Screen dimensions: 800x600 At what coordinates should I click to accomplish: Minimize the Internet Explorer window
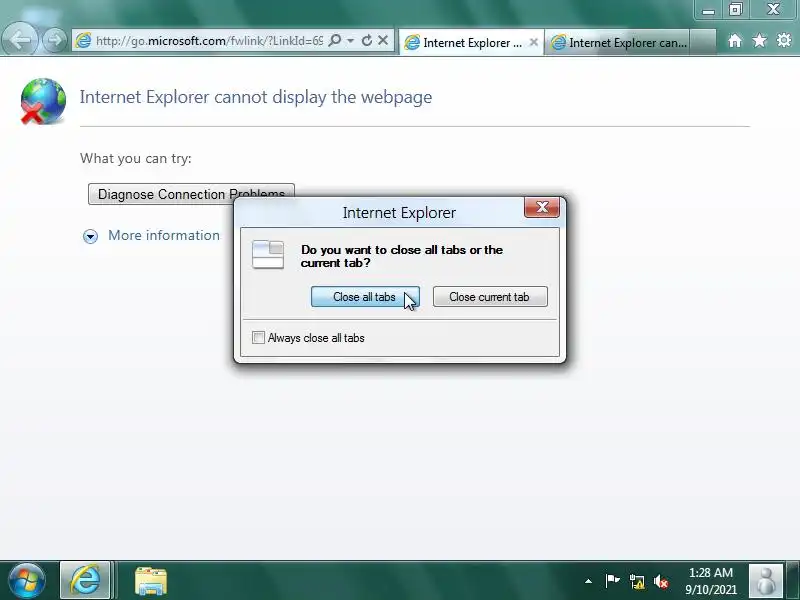point(708,10)
